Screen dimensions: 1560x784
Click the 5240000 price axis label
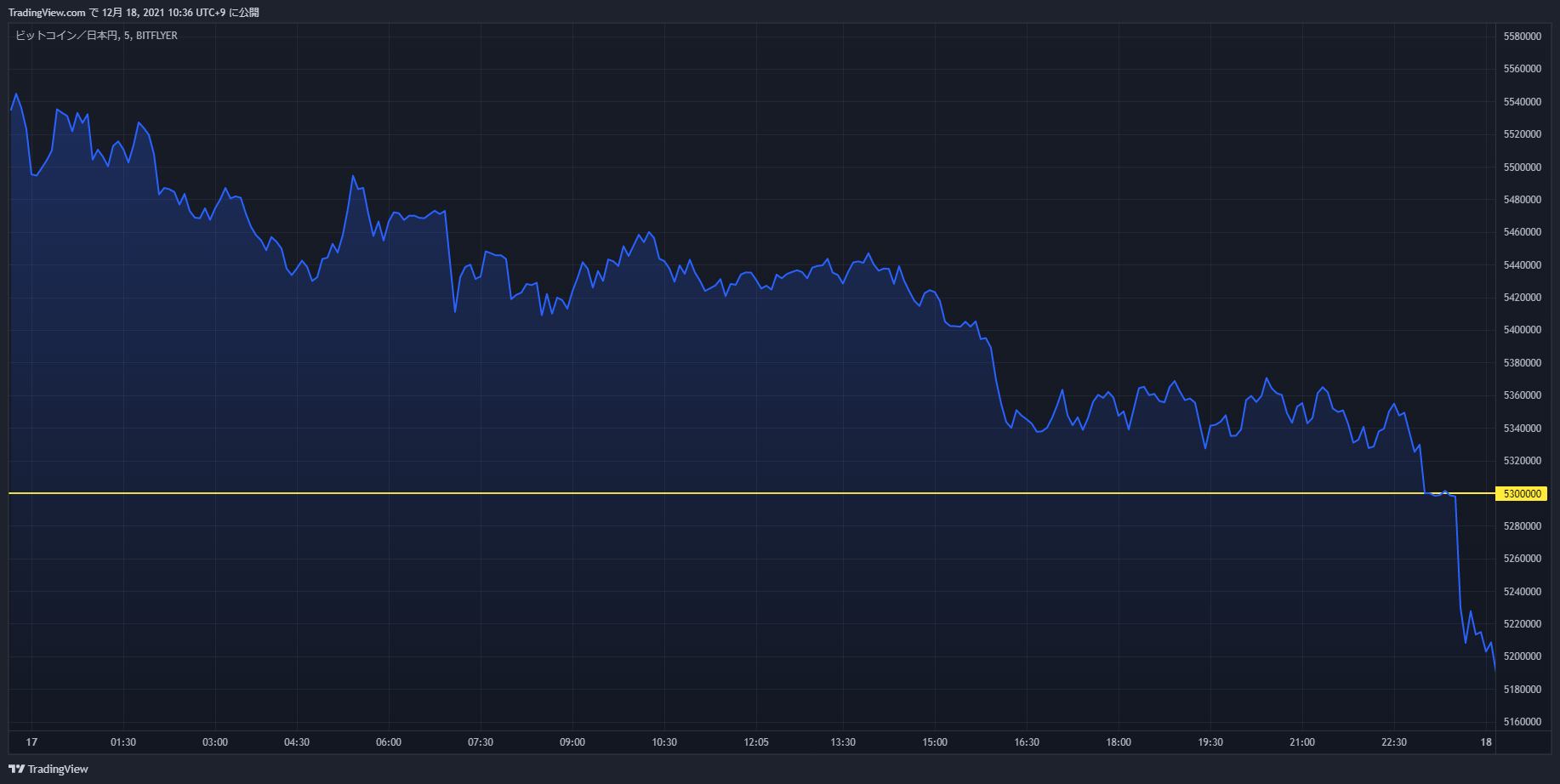[1523, 592]
